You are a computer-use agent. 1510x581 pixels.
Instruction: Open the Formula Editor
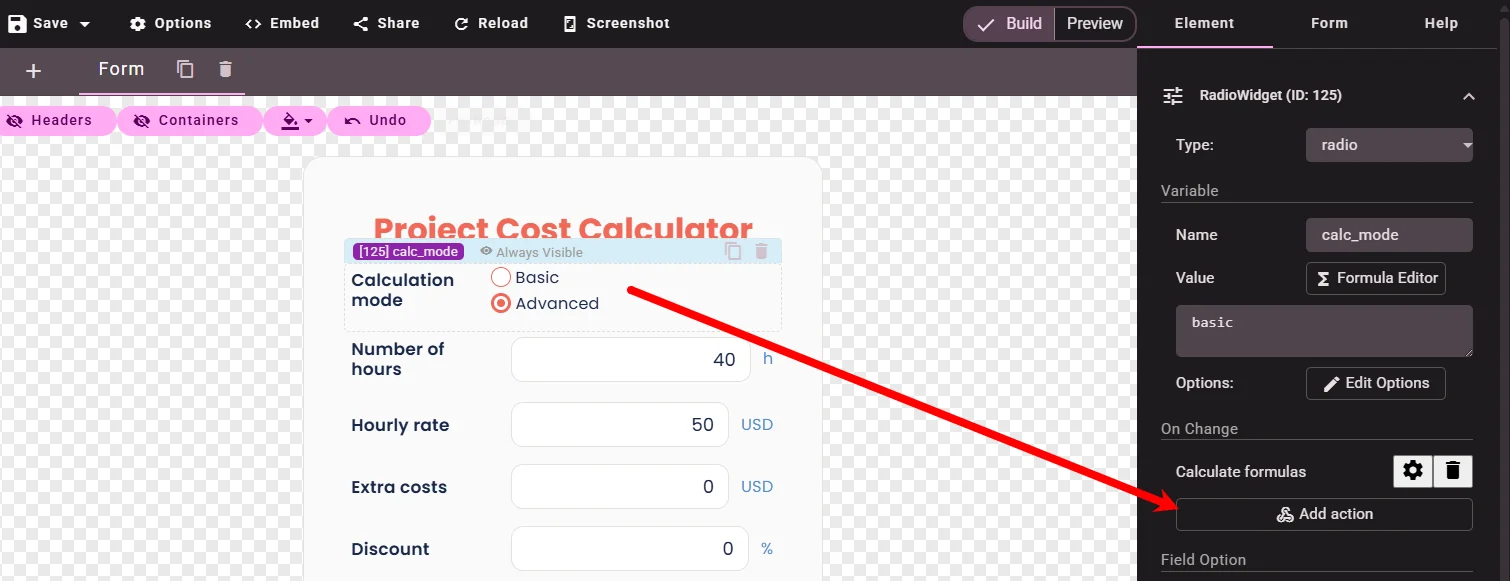click(x=1375, y=278)
